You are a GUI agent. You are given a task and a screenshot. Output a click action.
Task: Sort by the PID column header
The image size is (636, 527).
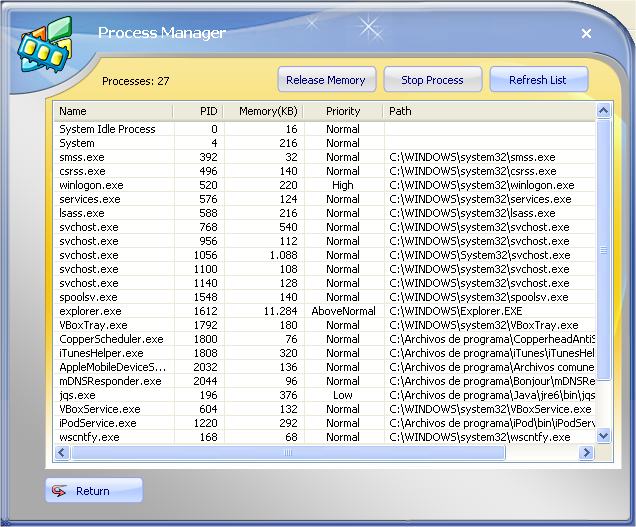tap(198, 111)
